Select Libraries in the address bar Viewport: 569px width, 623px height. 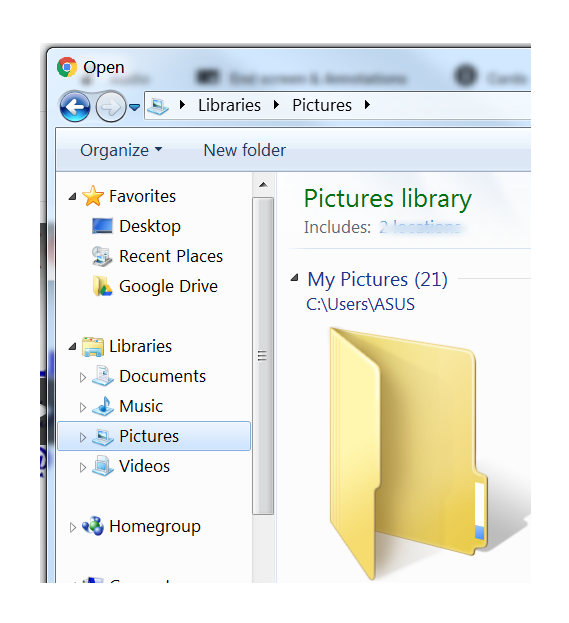tap(229, 105)
